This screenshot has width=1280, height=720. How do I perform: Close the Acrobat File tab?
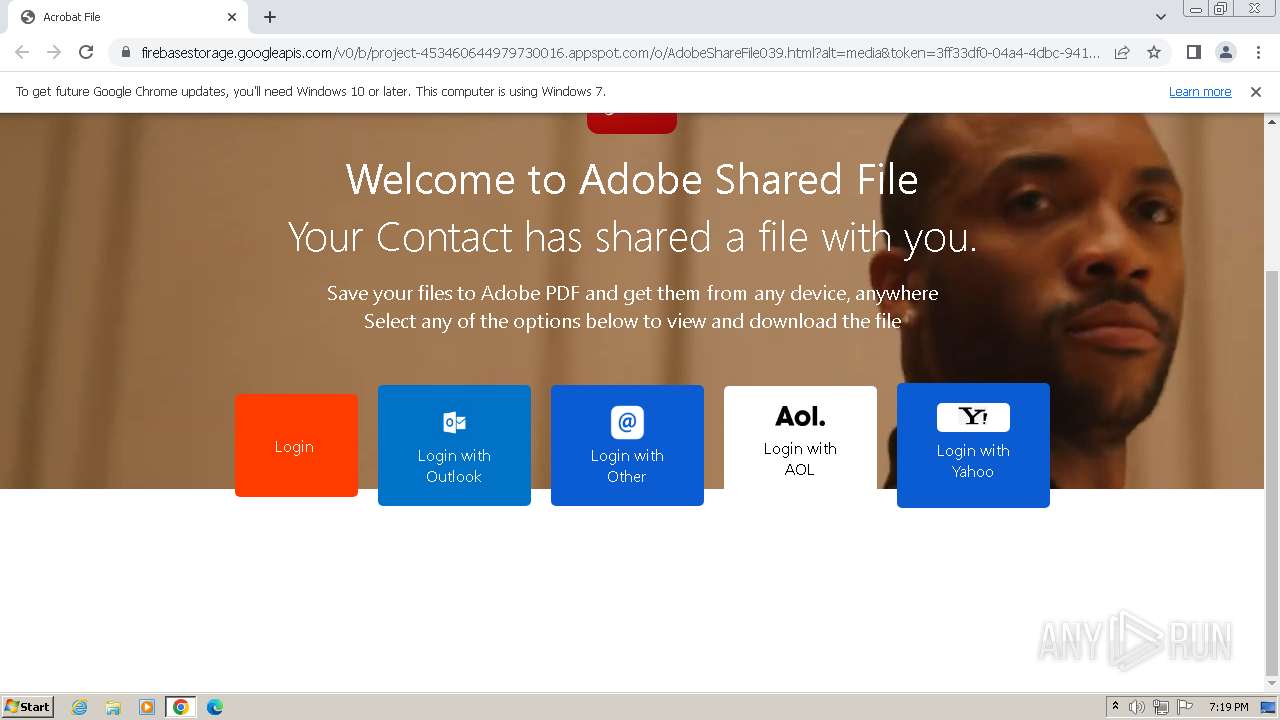tap(232, 17)
